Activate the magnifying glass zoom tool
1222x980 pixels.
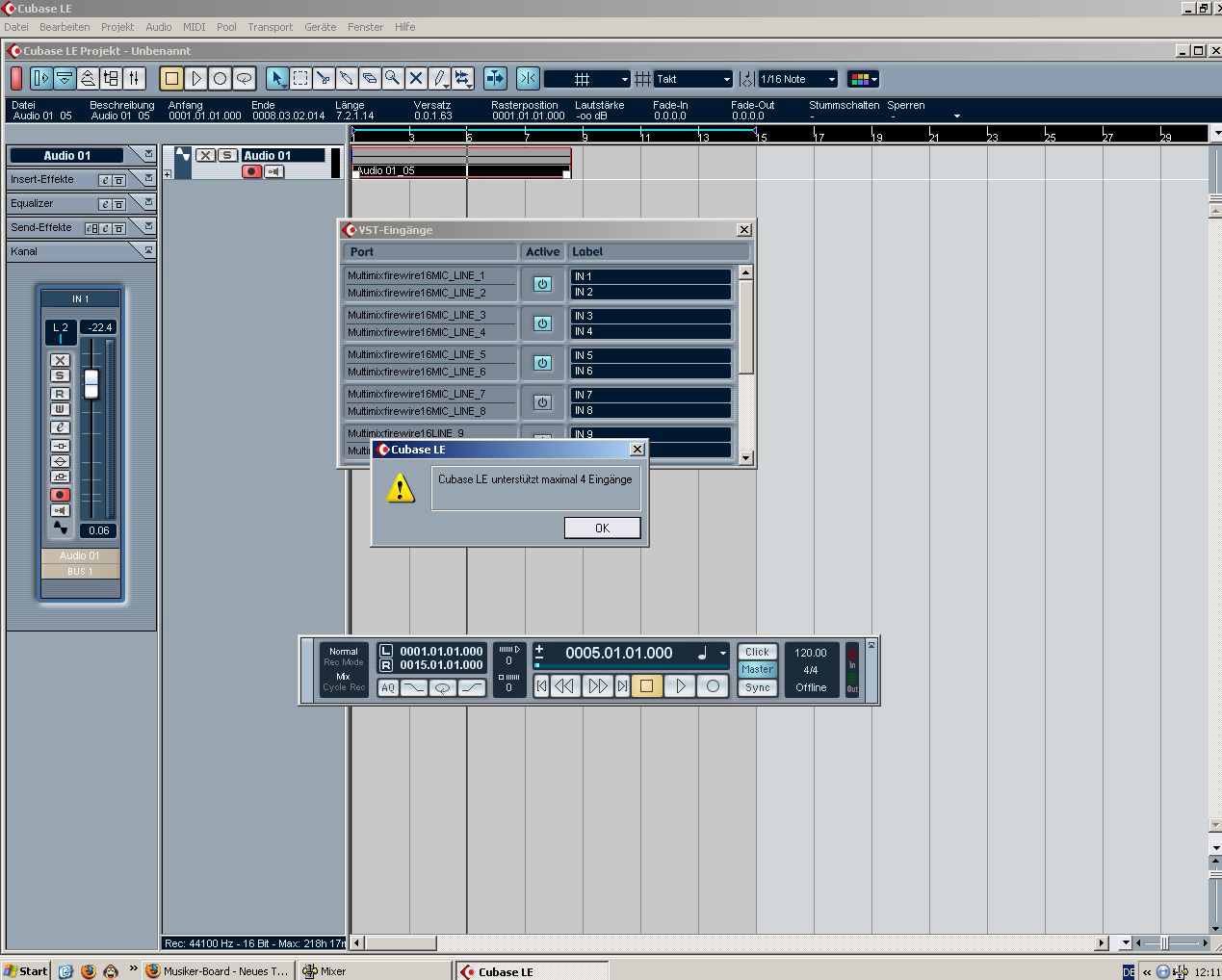[x=393, y=79]
